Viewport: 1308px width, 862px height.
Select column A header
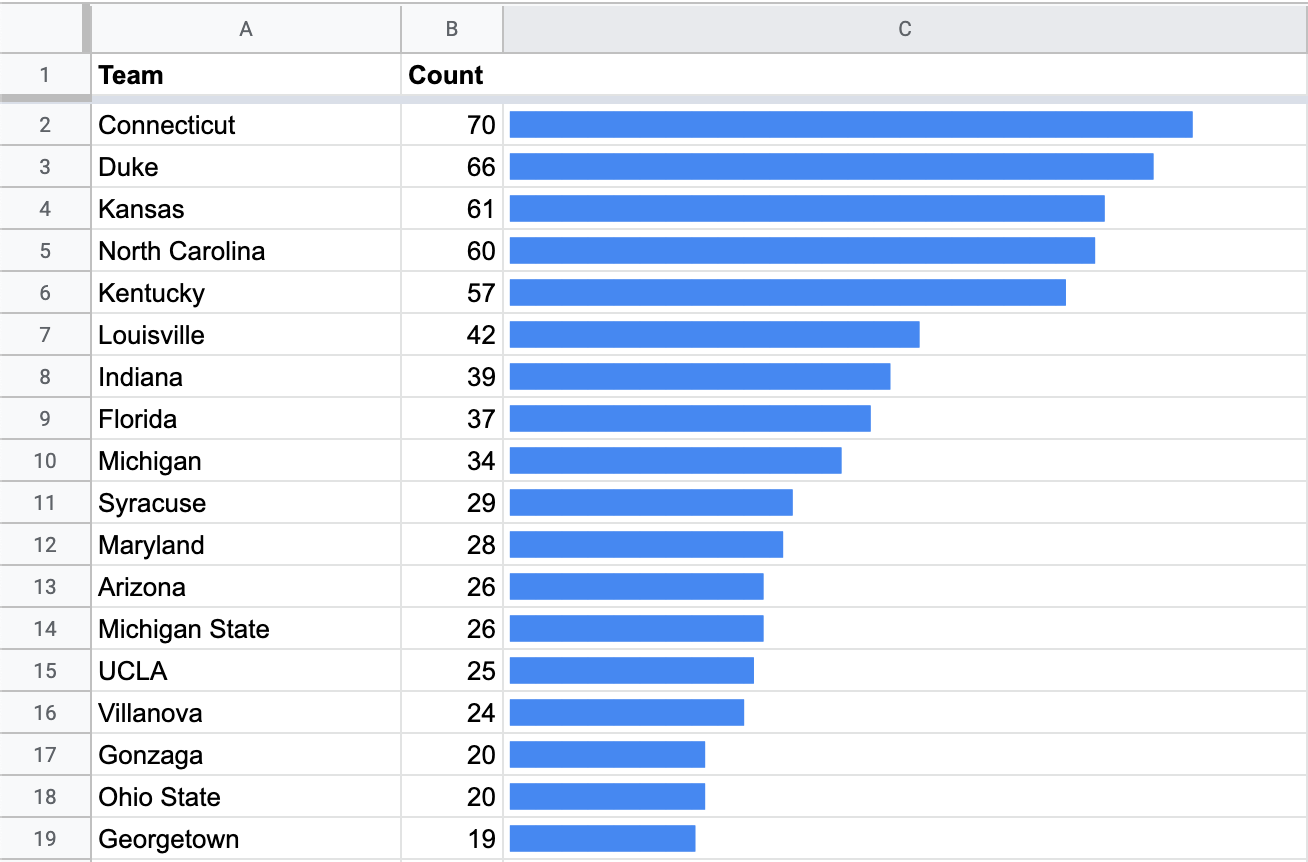tap(245, 29)
